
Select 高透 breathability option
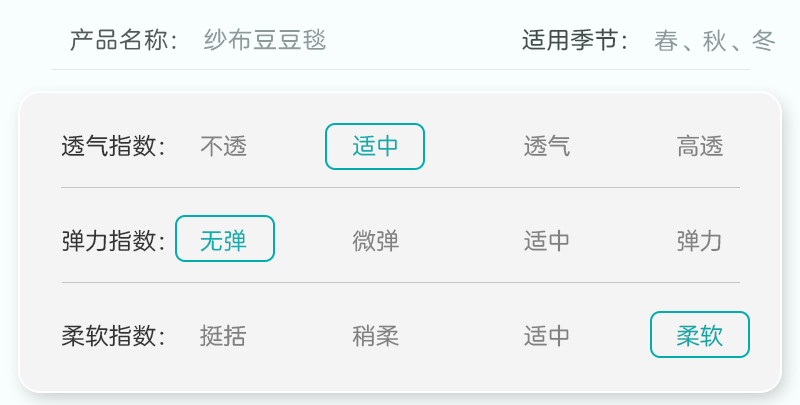tap(700, 147)
